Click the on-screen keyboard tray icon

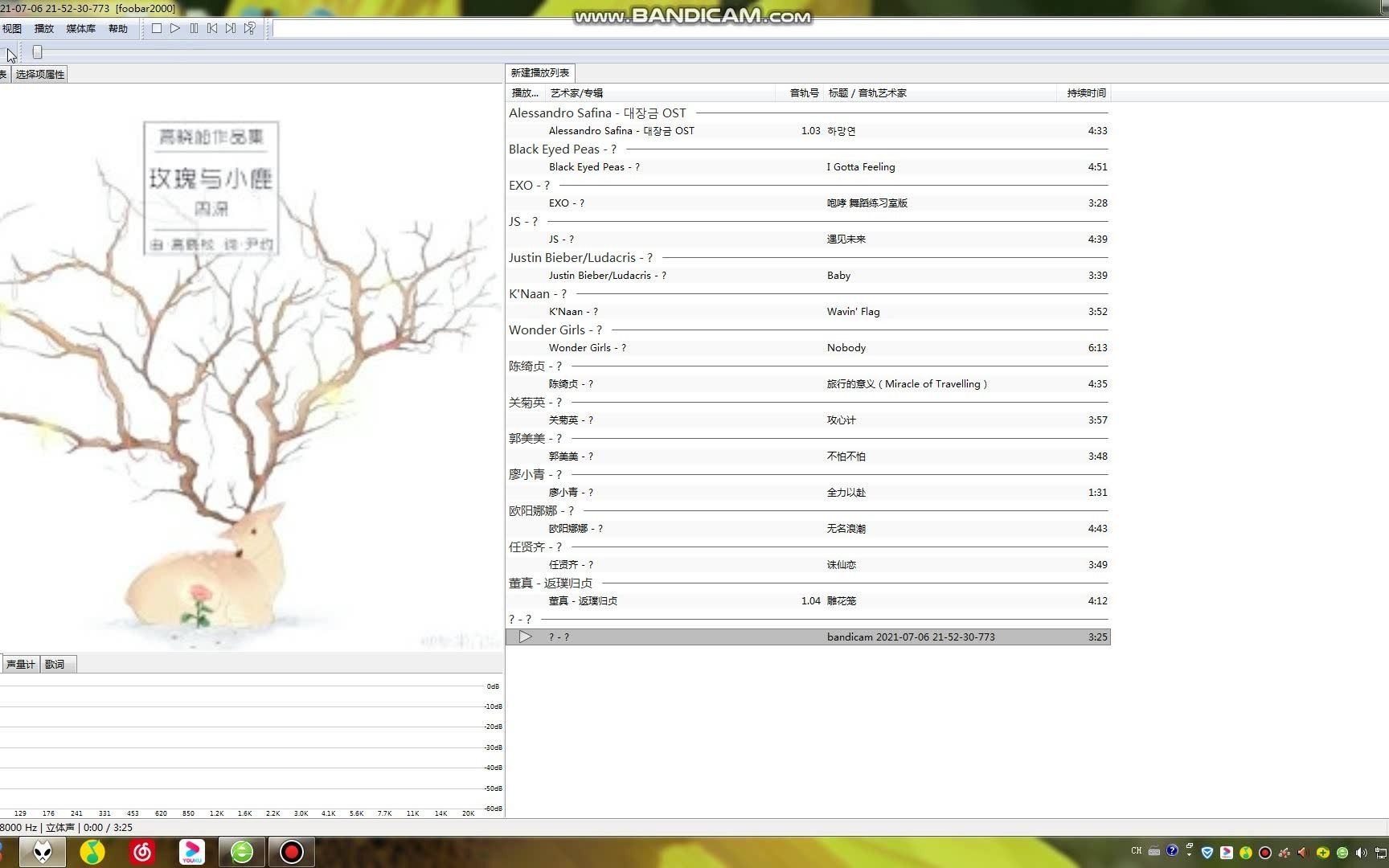[1154, 851]
